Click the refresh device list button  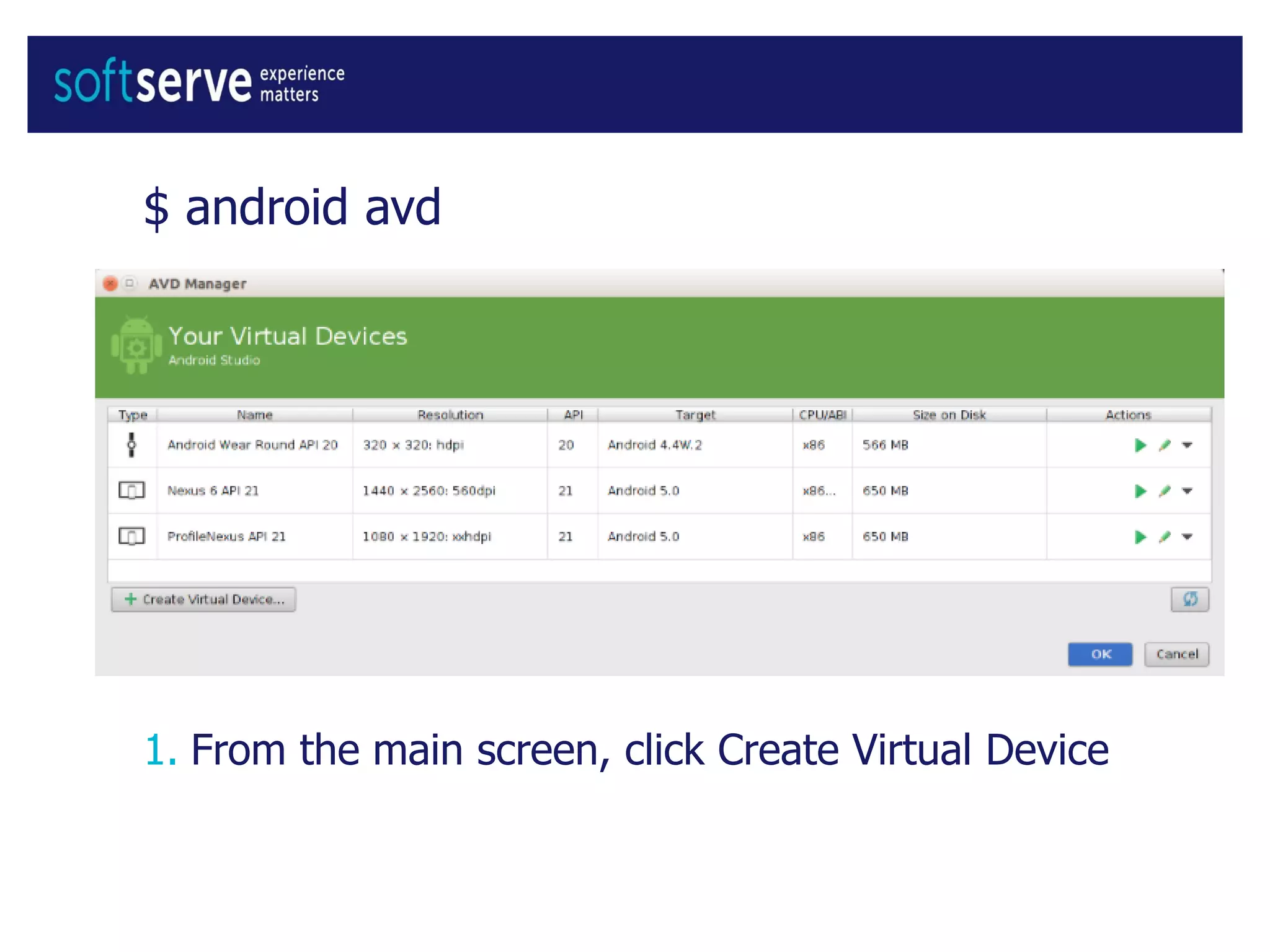tap(1189, 599)
